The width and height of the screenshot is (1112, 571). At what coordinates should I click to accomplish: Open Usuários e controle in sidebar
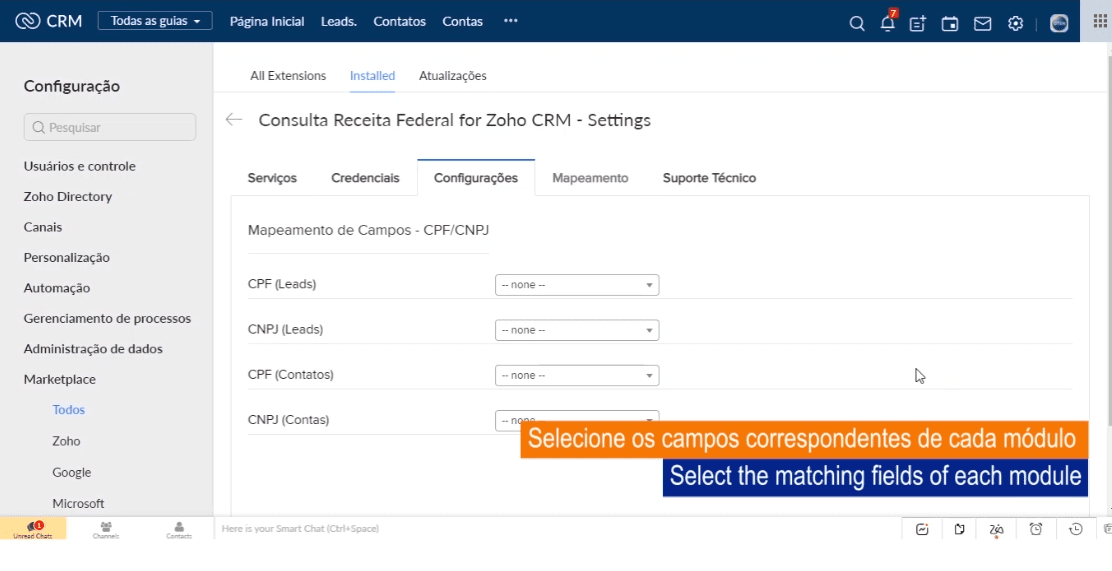pos(80,166)
